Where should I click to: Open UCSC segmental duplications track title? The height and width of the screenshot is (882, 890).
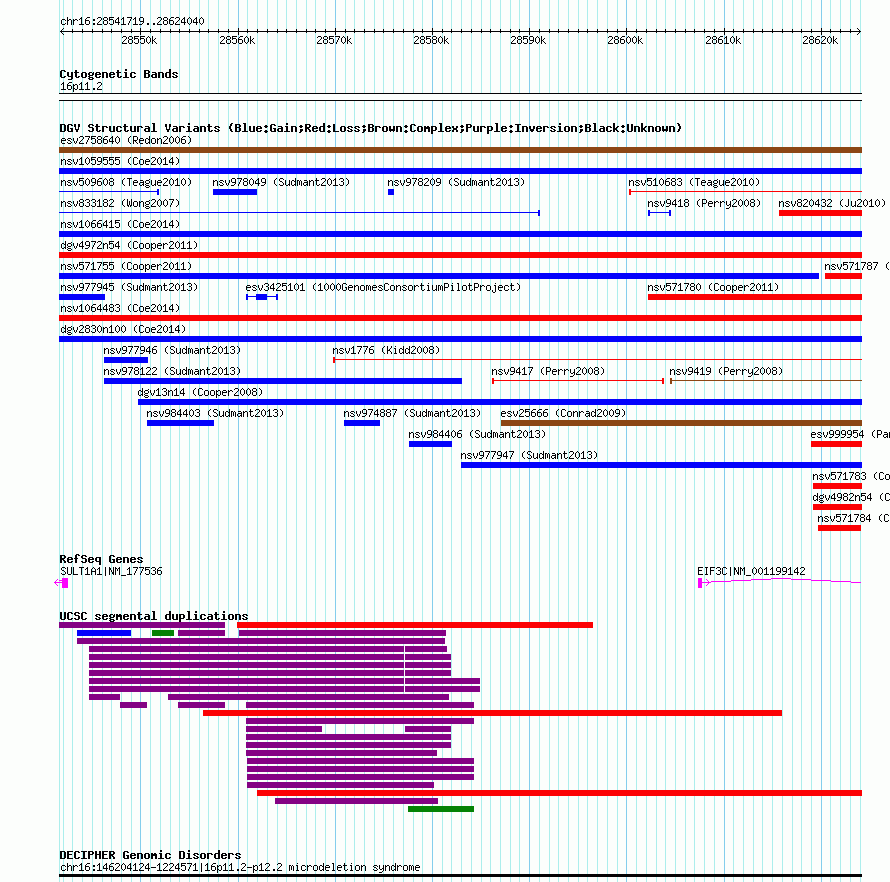click(154, 616)
